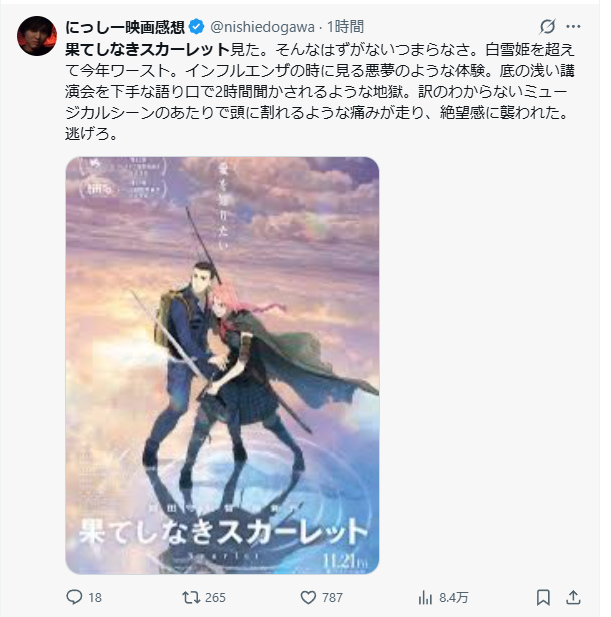Like the post with the heart icon
The height and width of the screenshot is (617, 611).
[x=308, y=597]
